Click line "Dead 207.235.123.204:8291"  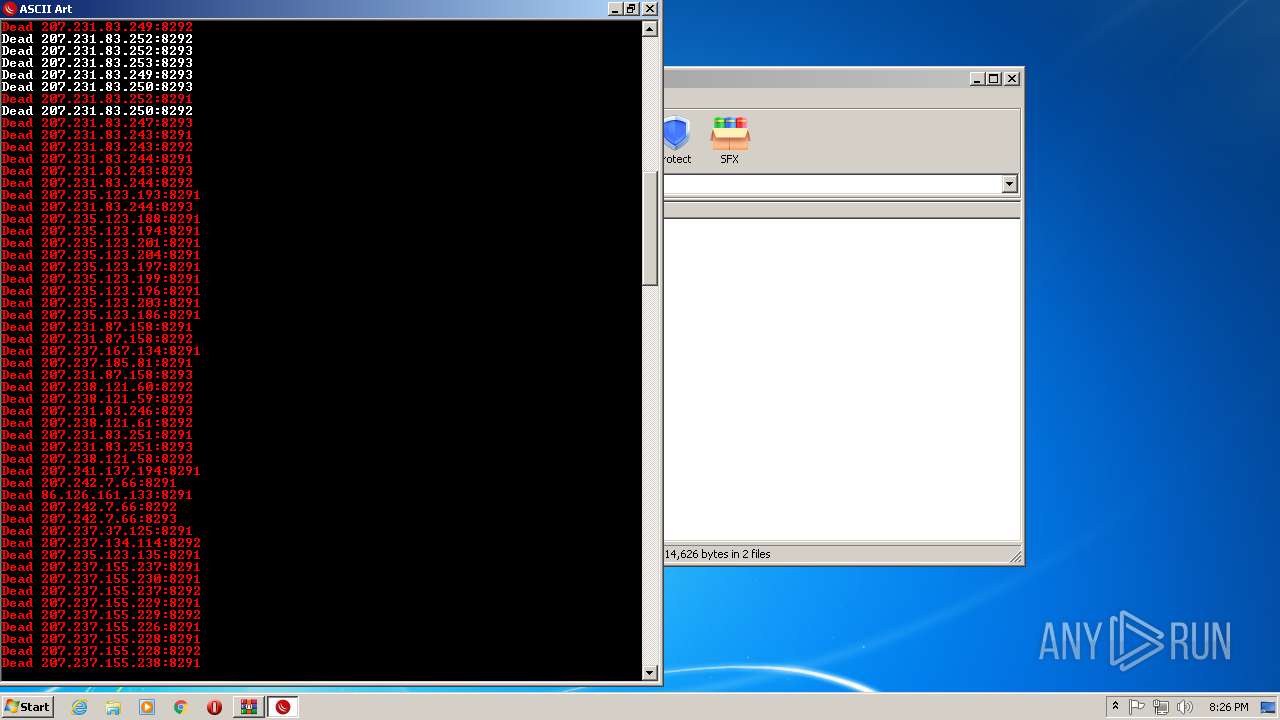pyautogui.click(x=101, y=255)
